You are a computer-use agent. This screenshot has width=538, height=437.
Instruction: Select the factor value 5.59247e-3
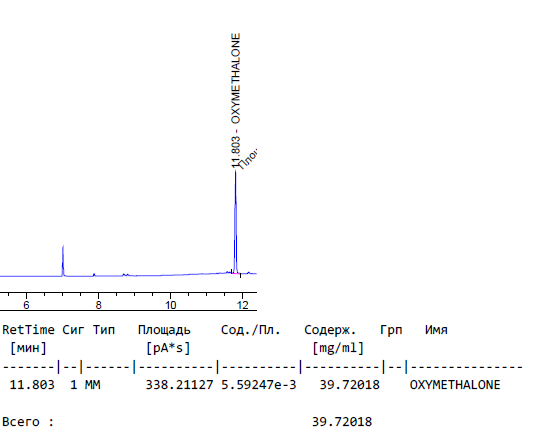[258, 385]
